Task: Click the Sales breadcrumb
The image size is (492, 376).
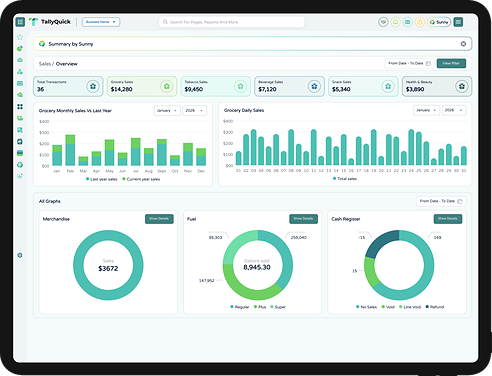Action: click(45, 64)
